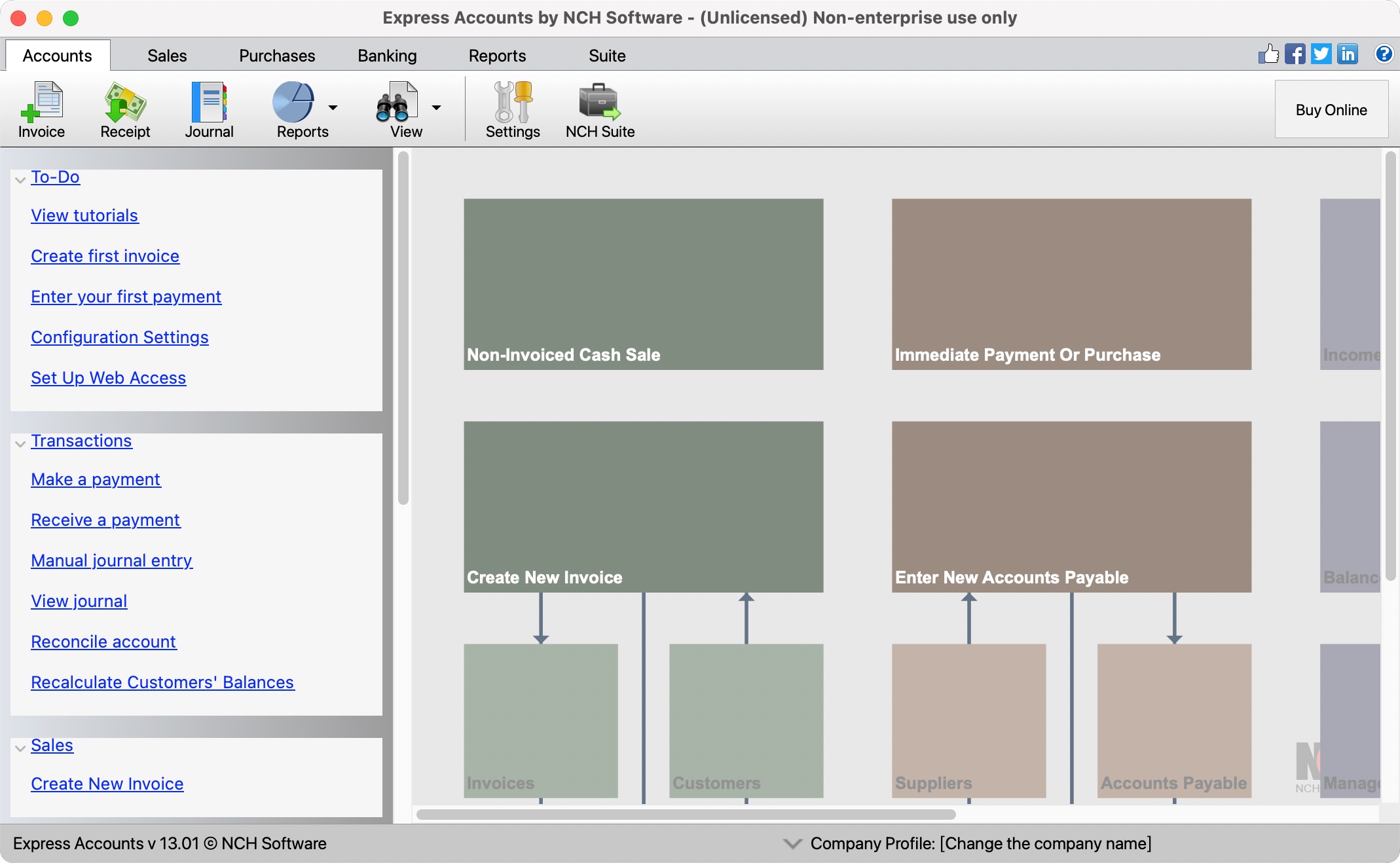Click the Create New Invoice tile

click(644, 507)
